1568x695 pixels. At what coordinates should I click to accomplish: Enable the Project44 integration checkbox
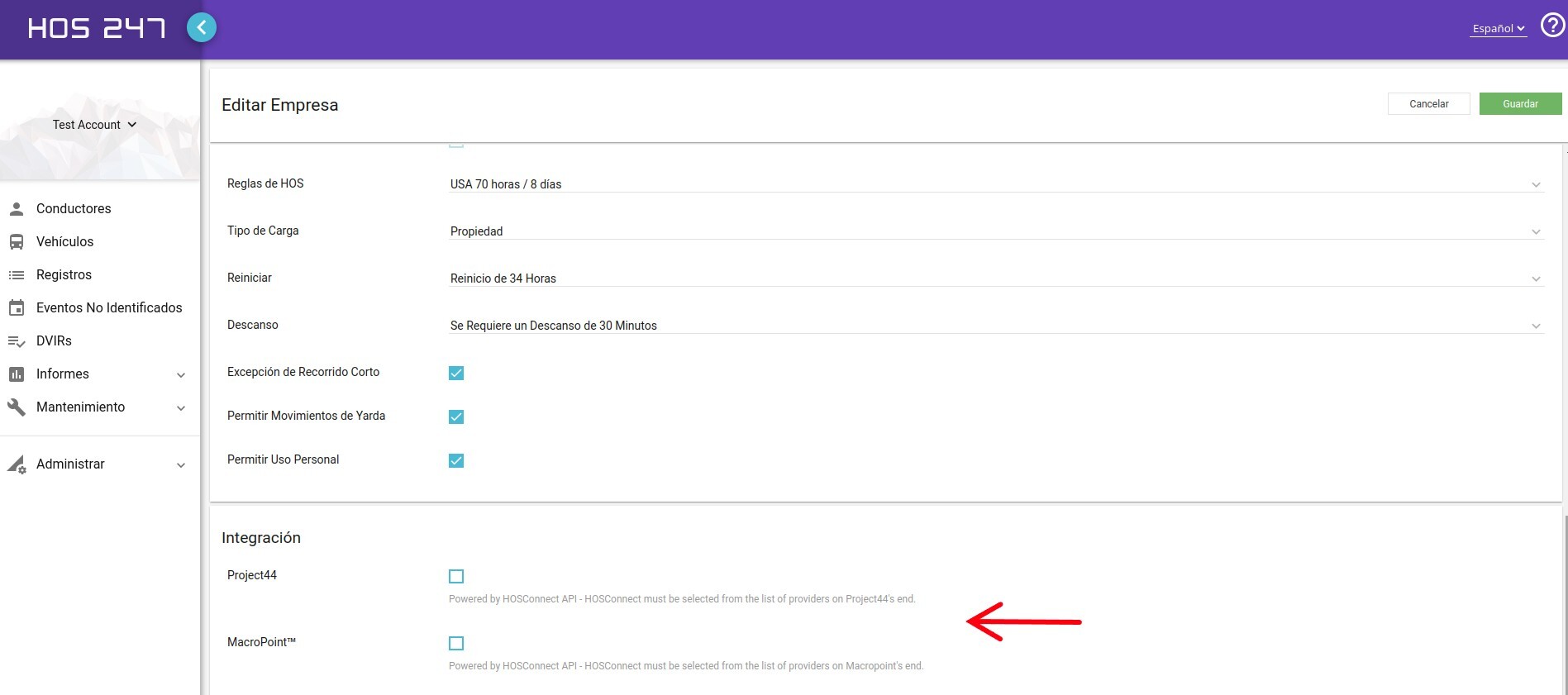(x=456, y=576)
